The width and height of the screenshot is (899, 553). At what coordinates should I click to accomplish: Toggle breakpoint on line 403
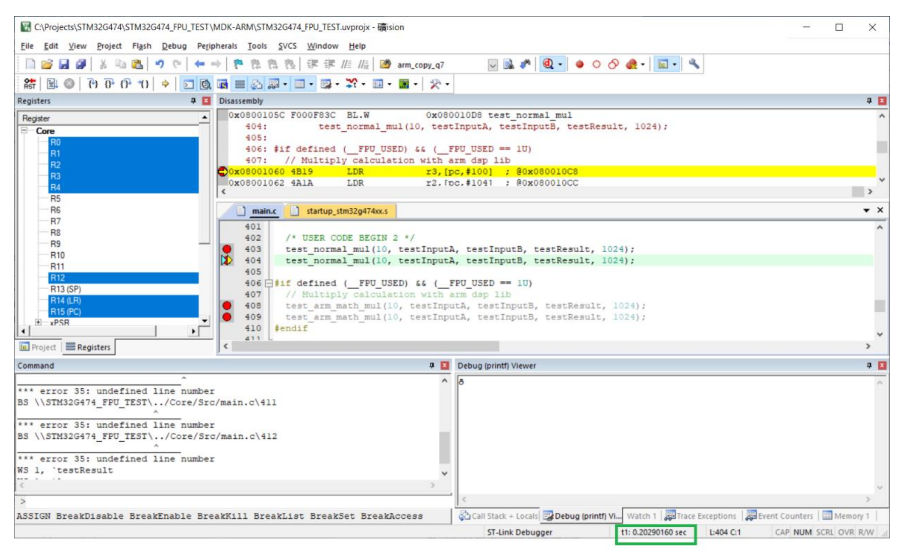pos(227,249)
